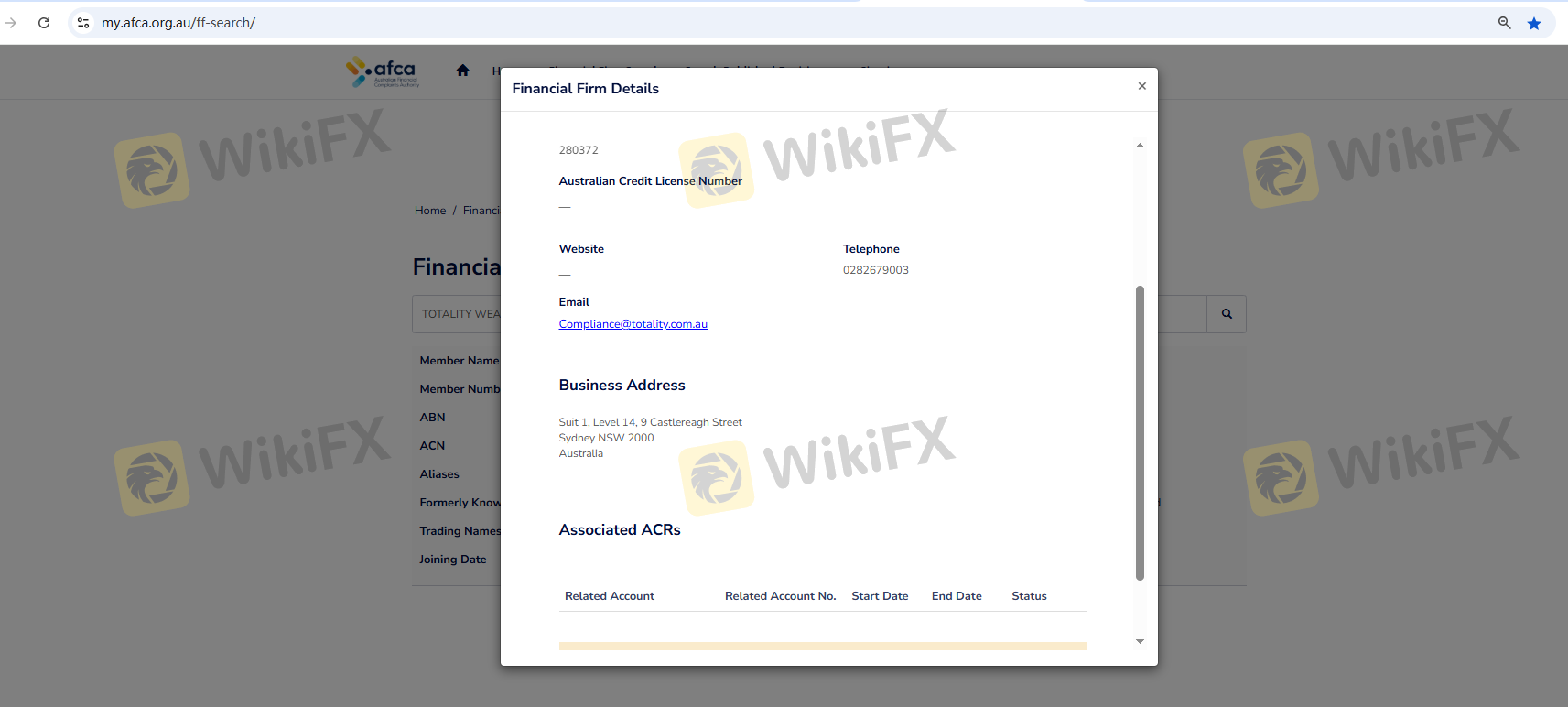Click the browser address bar URL
Image resolution: width=1568 pixels, height=707 pixels.
coord(178,23)
